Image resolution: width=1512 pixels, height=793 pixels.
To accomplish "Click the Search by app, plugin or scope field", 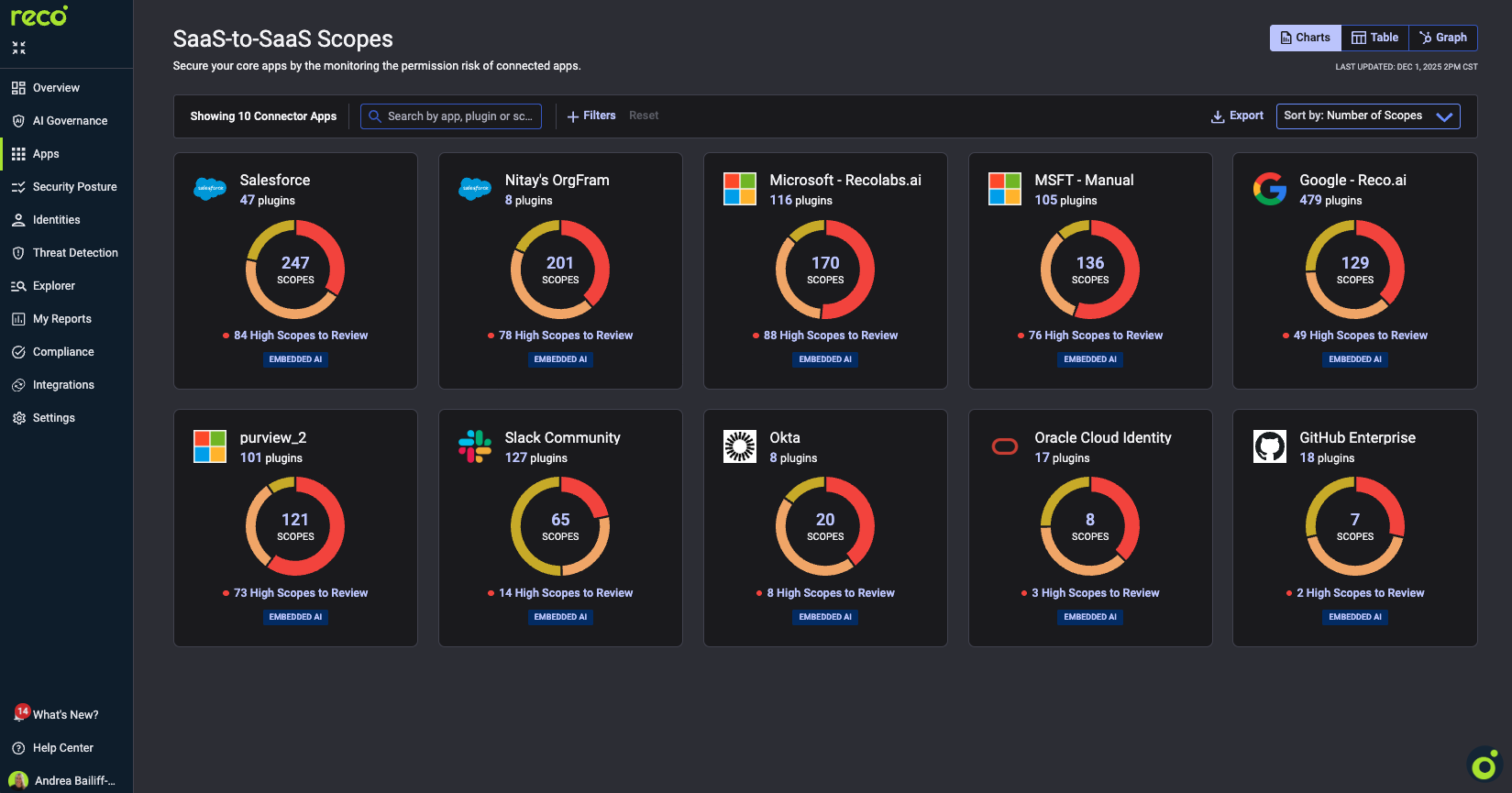I will 451,116.
